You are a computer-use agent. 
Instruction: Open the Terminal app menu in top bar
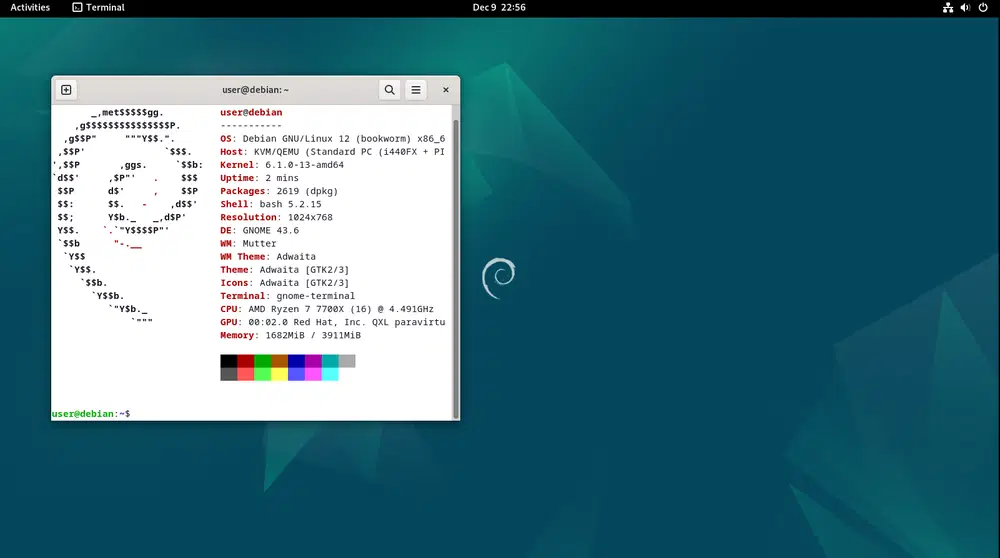(99, 8)
